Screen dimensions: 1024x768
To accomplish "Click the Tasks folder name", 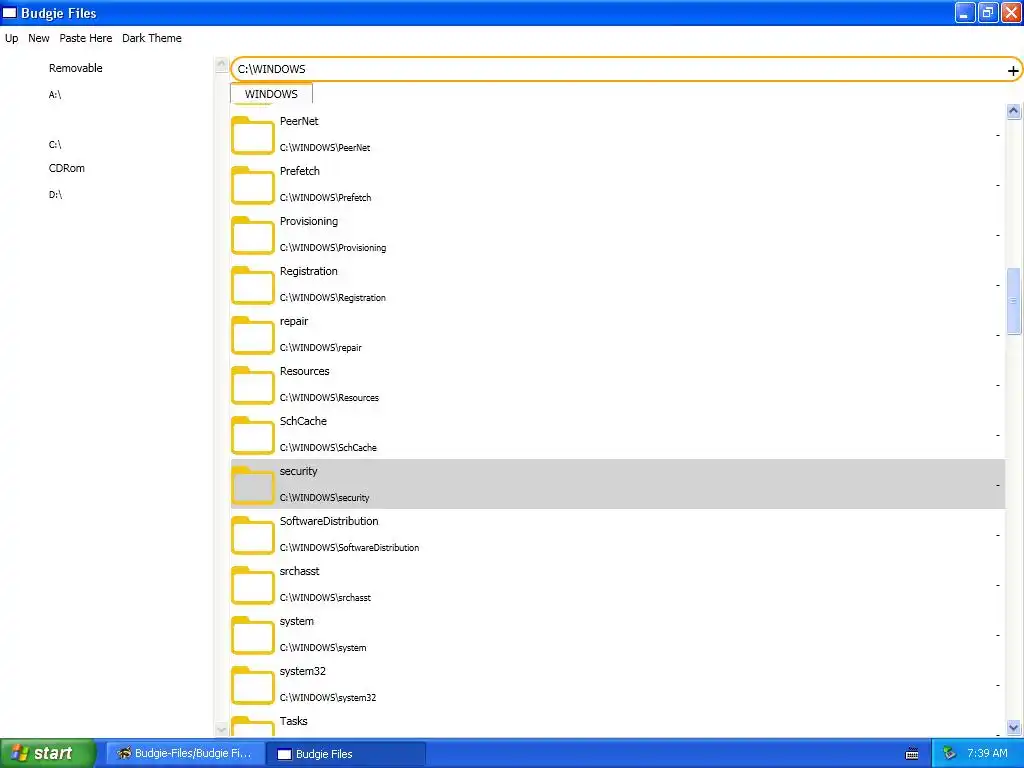I will (293, 721).
